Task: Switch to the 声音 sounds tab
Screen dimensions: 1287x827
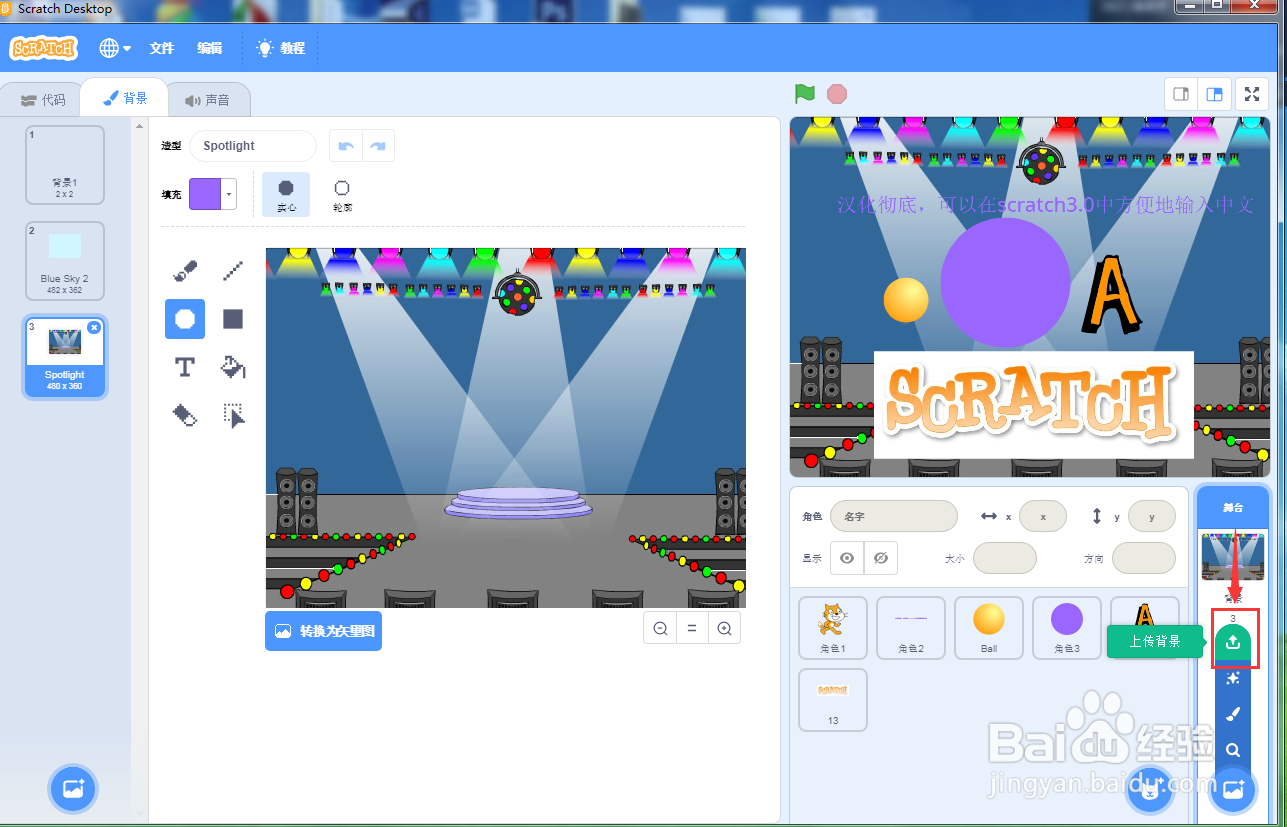Action: click(208, 98)
